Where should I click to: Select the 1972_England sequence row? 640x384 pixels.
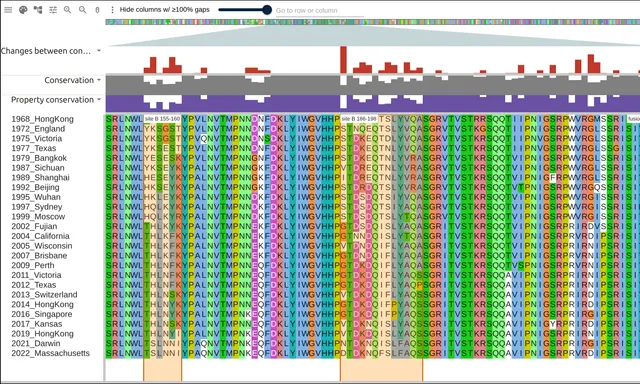(x=38, y=129)
